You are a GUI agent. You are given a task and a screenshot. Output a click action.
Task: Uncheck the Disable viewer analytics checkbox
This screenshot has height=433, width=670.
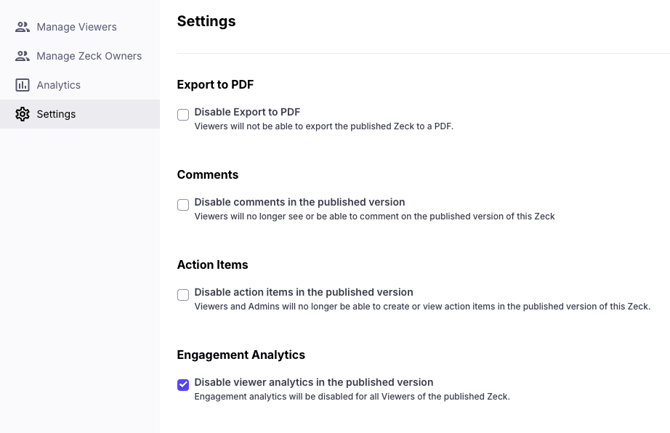point(183,385)
